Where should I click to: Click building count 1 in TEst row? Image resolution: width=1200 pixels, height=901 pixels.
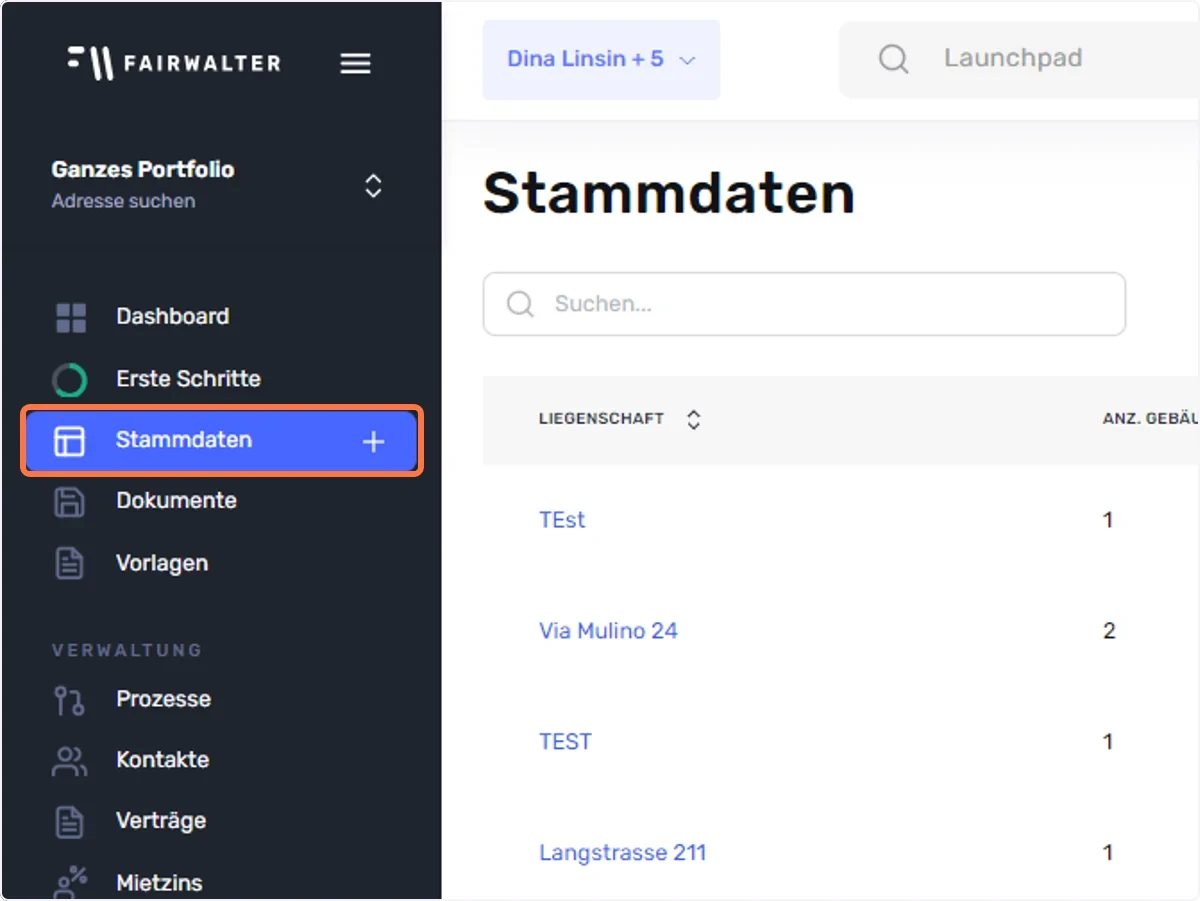(1108, 520)
